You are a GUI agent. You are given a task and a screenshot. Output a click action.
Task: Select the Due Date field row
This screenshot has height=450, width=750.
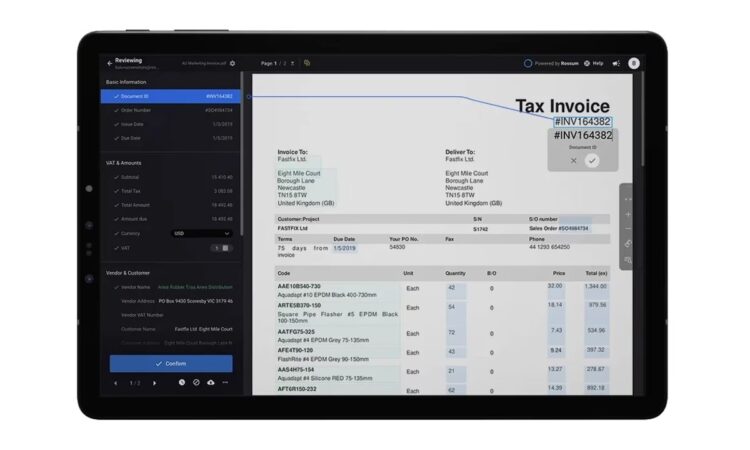click(x=170, y=138)
